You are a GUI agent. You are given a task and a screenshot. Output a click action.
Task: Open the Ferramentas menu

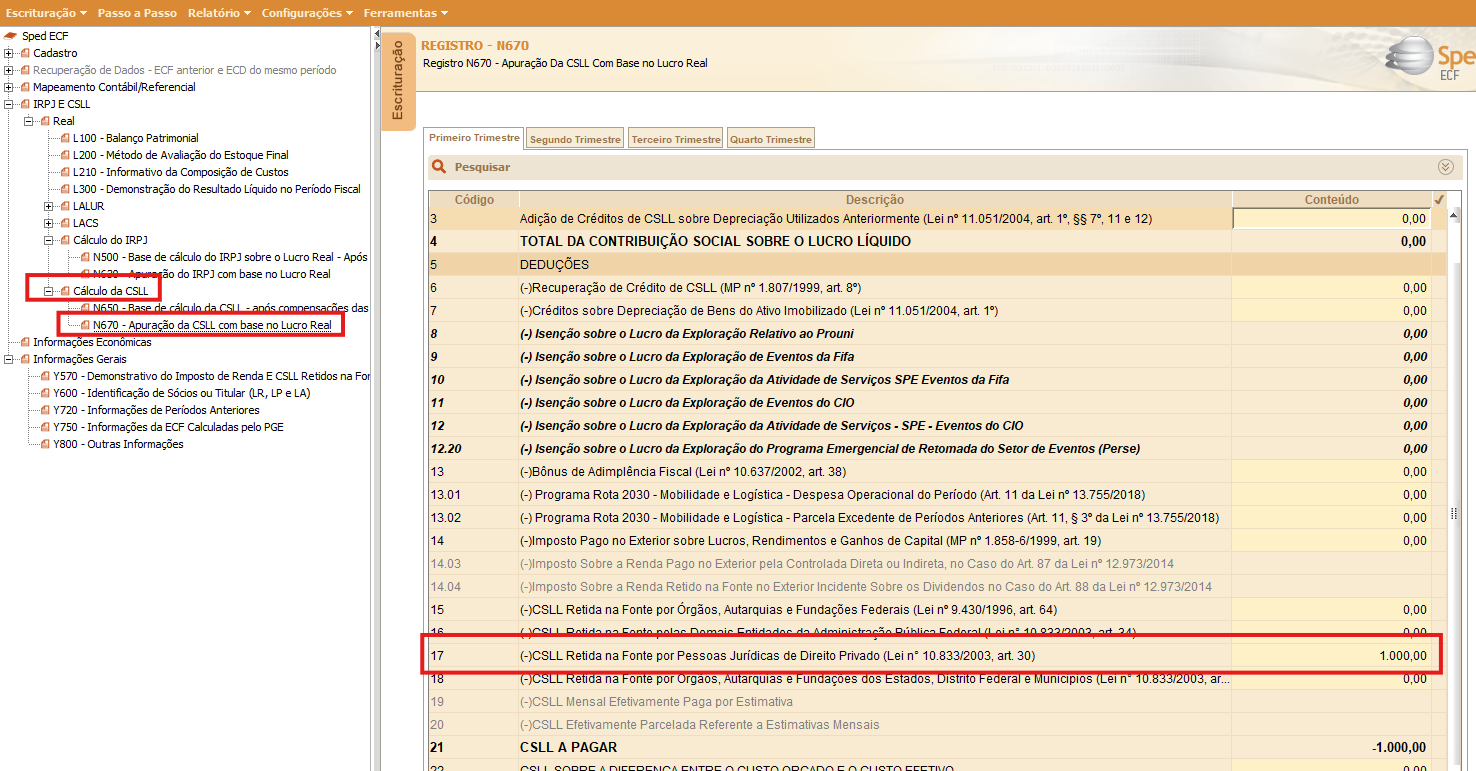click(405, 13)
